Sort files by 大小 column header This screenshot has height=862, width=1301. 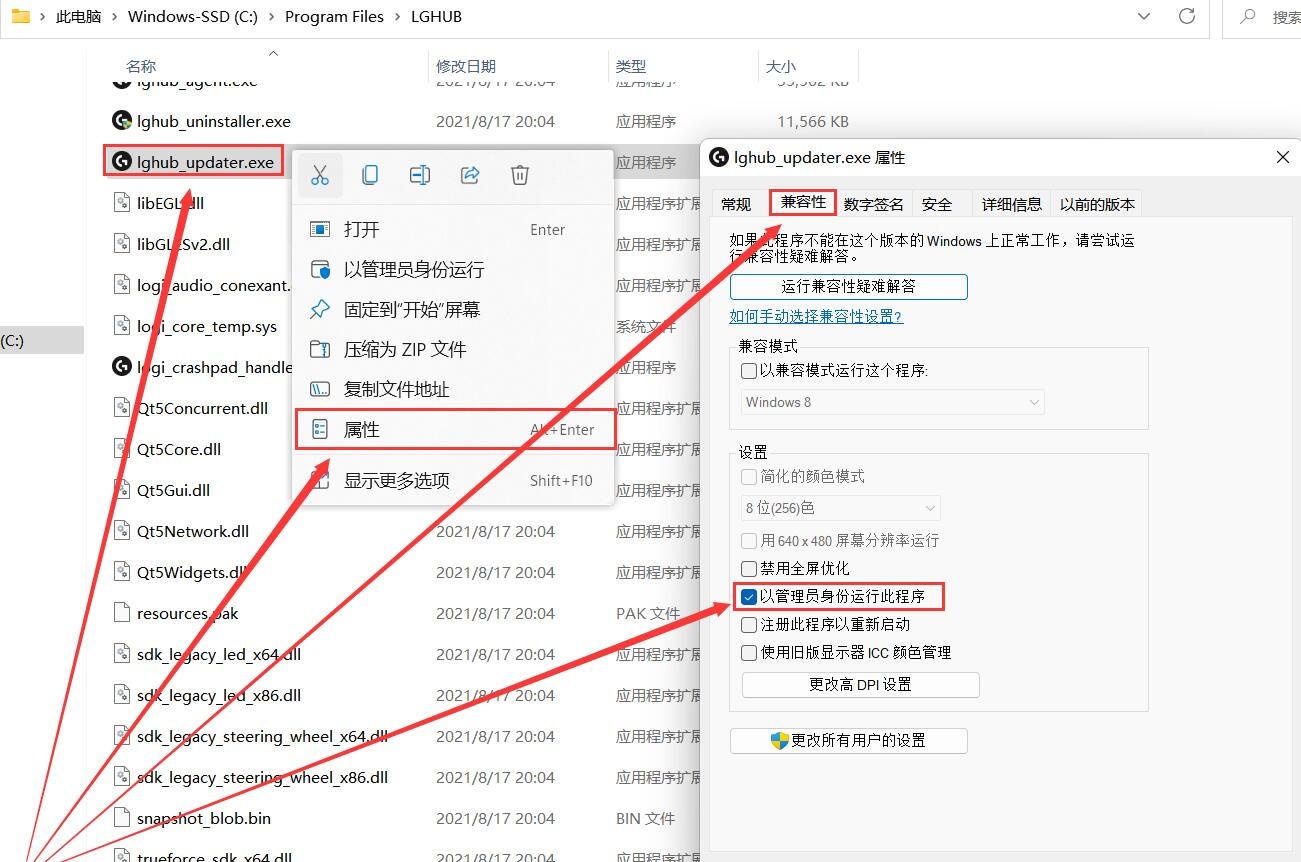pos(781,66)
